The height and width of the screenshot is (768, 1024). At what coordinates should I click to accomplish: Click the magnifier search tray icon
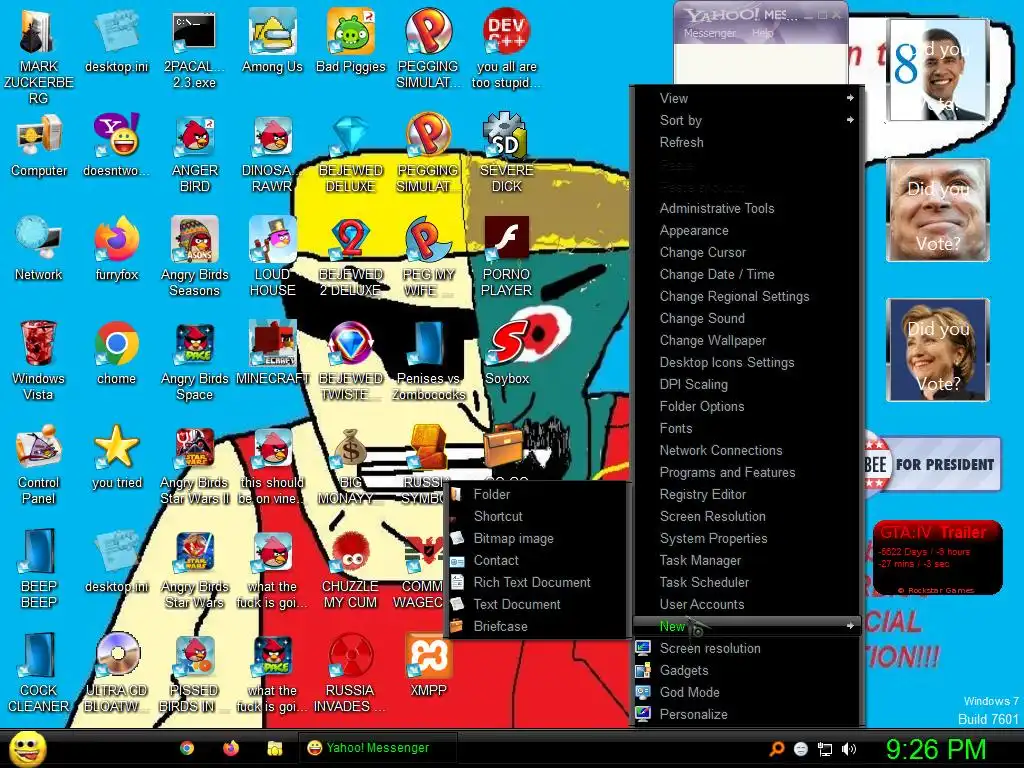pos(777,749)
